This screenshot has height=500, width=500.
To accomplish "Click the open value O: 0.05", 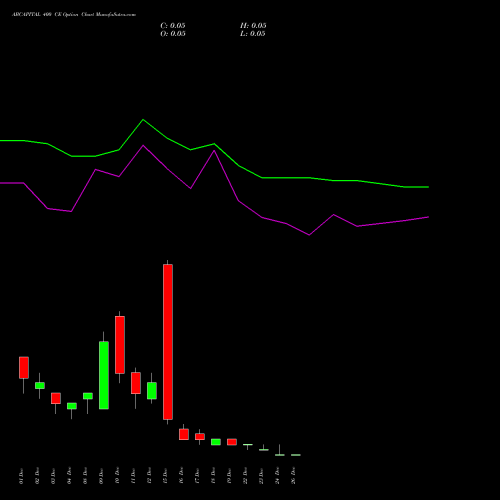I will (173, 34).
